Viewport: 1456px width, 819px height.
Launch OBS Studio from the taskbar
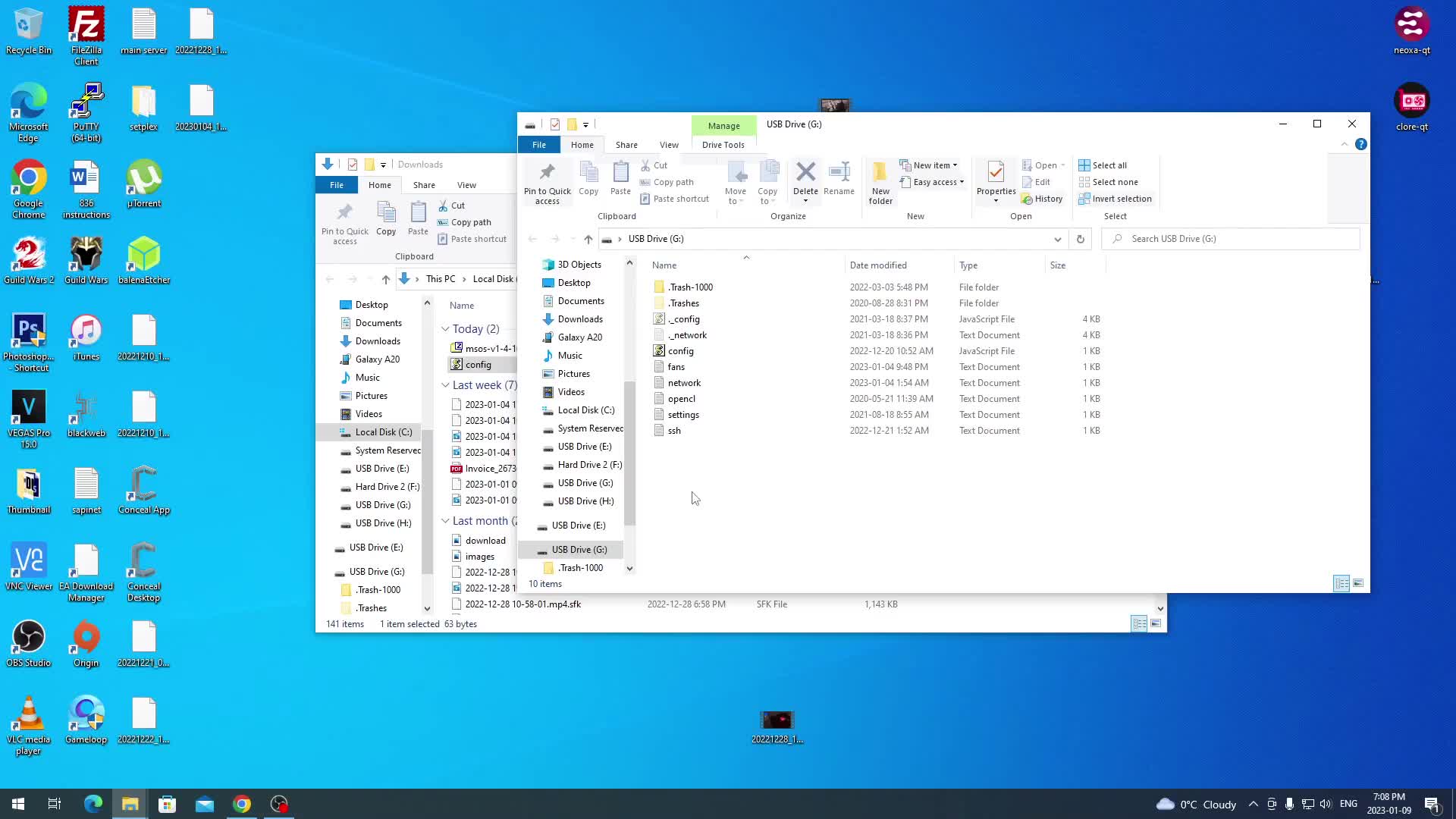click(x=278, y=803)
